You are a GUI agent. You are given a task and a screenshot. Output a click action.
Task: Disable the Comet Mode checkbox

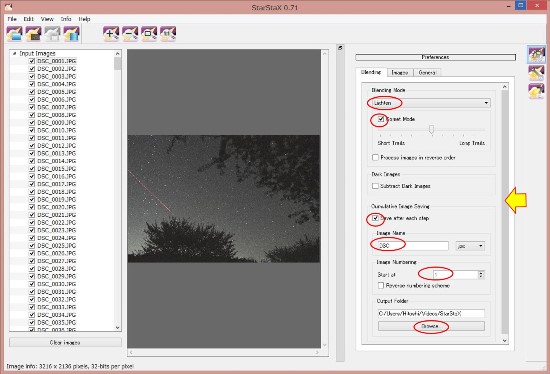click(x=381, y=119)
